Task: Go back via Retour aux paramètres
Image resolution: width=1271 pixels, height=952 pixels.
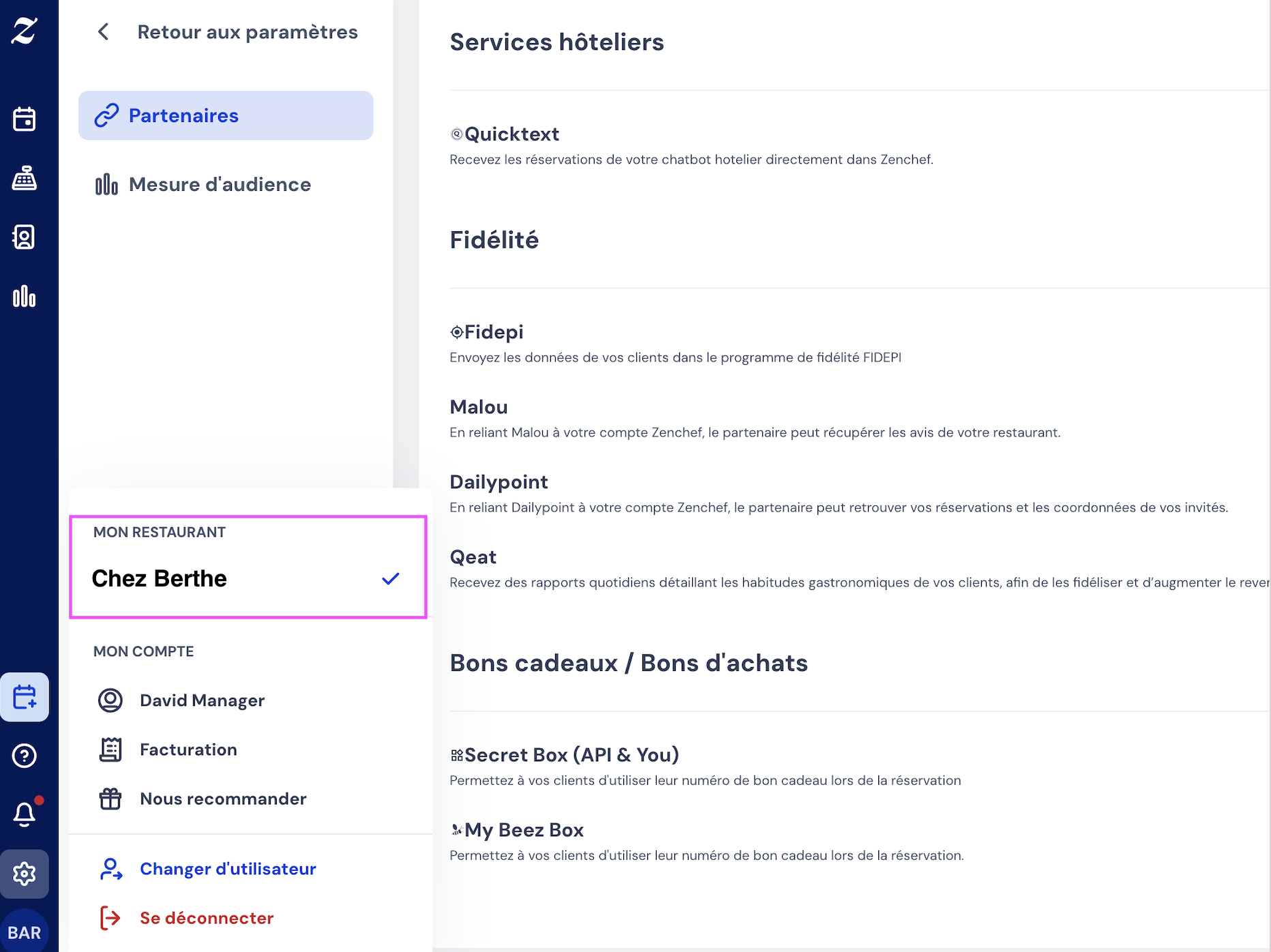Action: 248,31
